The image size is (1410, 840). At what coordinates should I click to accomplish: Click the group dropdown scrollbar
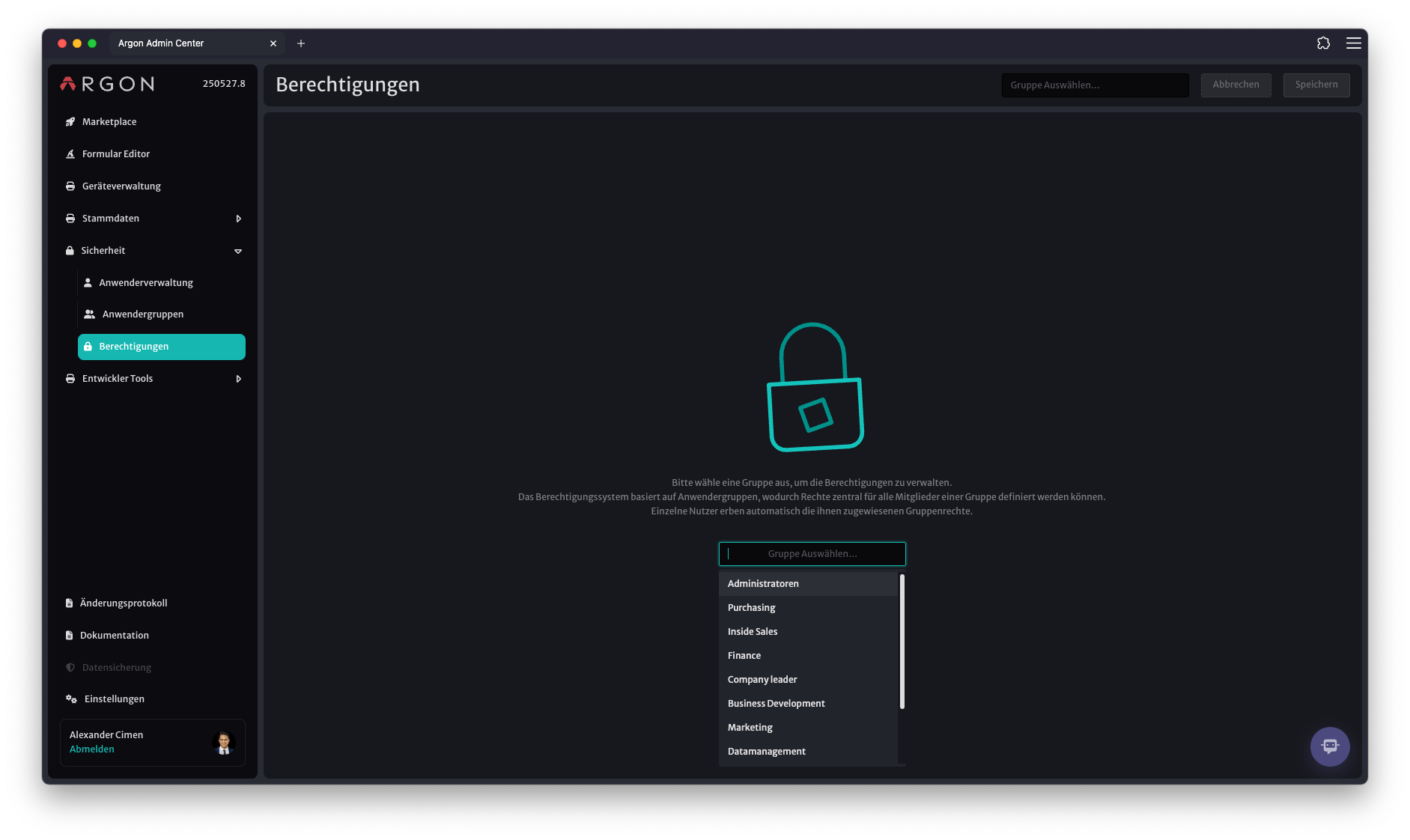pyautogui.click(x=902, y=642)
